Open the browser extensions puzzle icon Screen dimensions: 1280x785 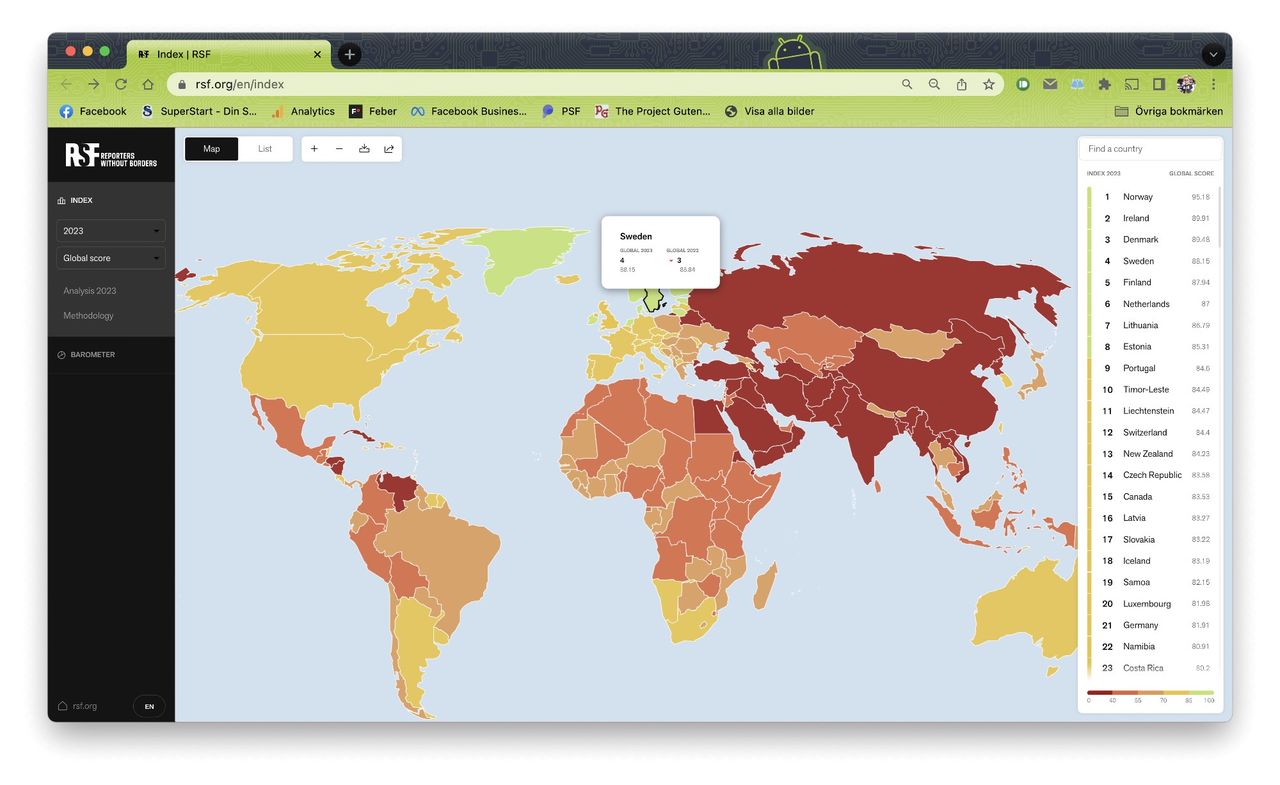coord(1104,85)
